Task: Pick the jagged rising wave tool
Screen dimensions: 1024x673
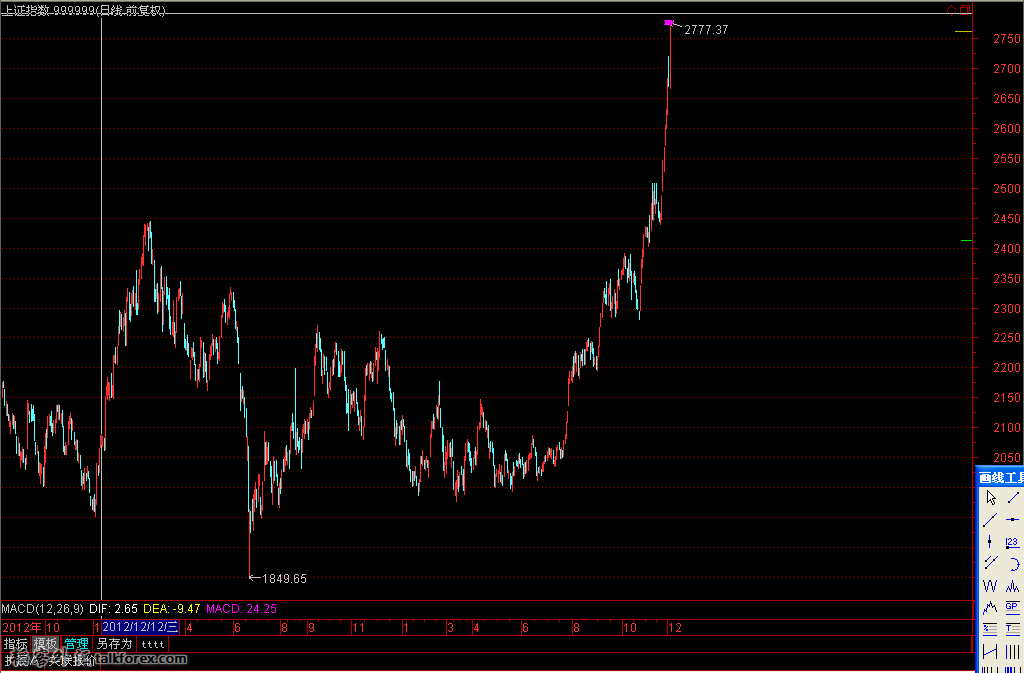Action: pos(991,608)
